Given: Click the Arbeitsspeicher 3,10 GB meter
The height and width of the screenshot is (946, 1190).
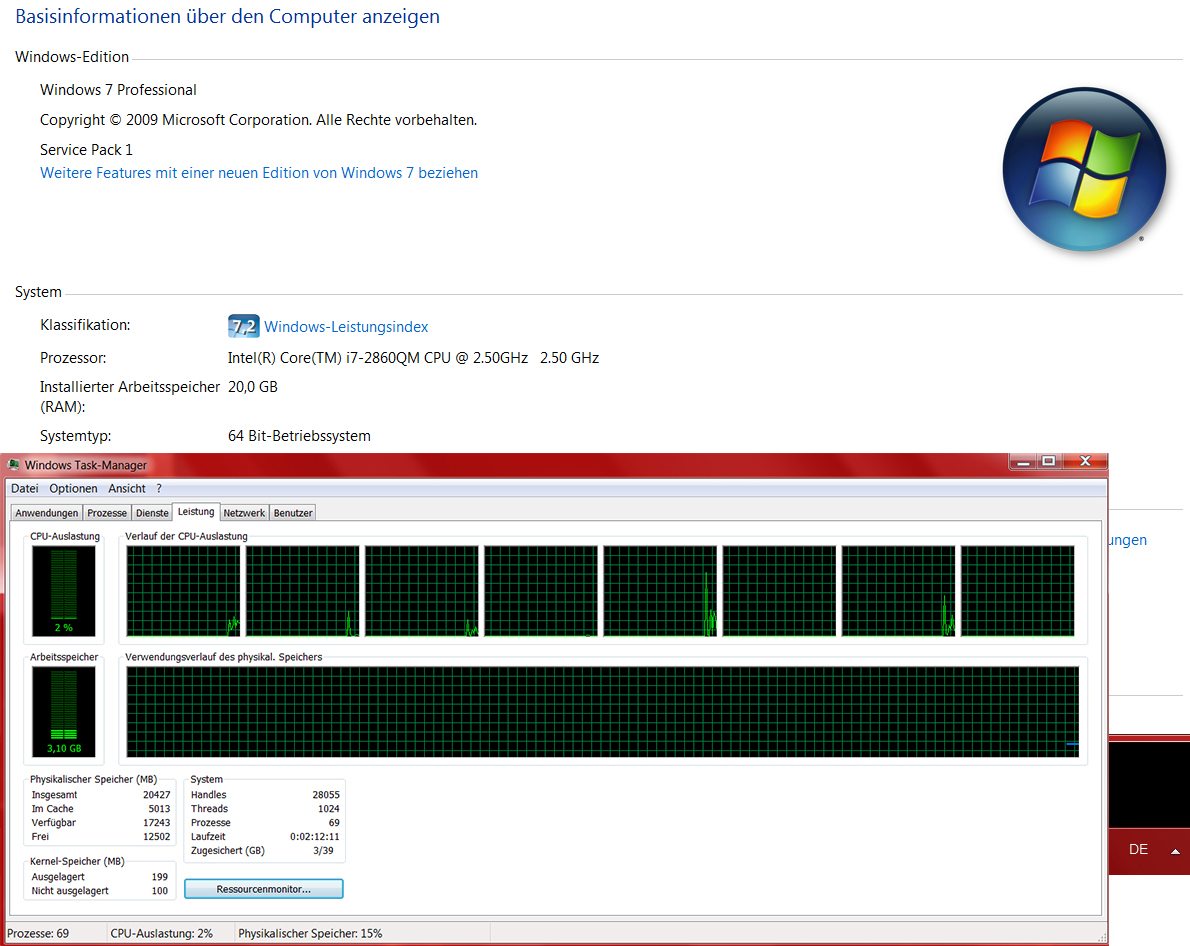Looking at the screenshot, I should [64, 711].
